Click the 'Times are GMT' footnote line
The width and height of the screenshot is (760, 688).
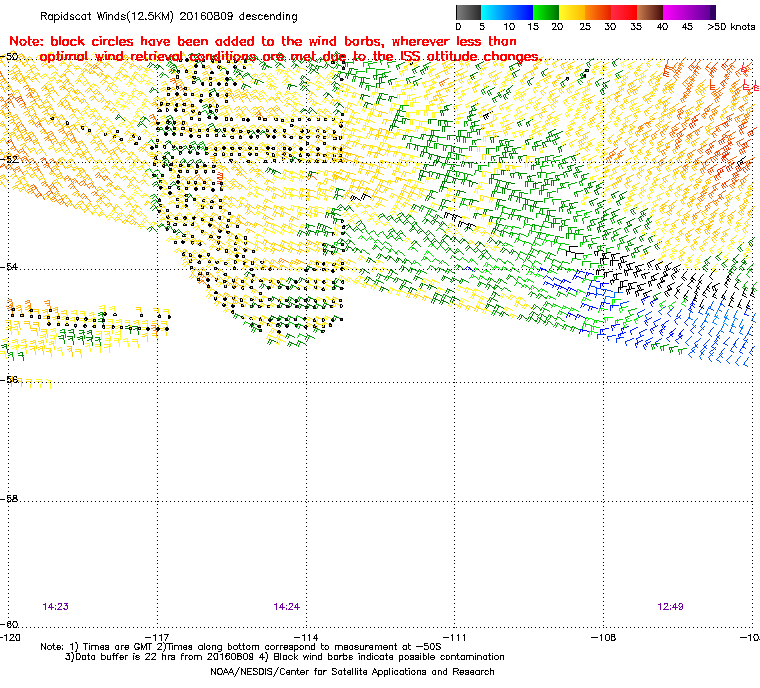241,647
